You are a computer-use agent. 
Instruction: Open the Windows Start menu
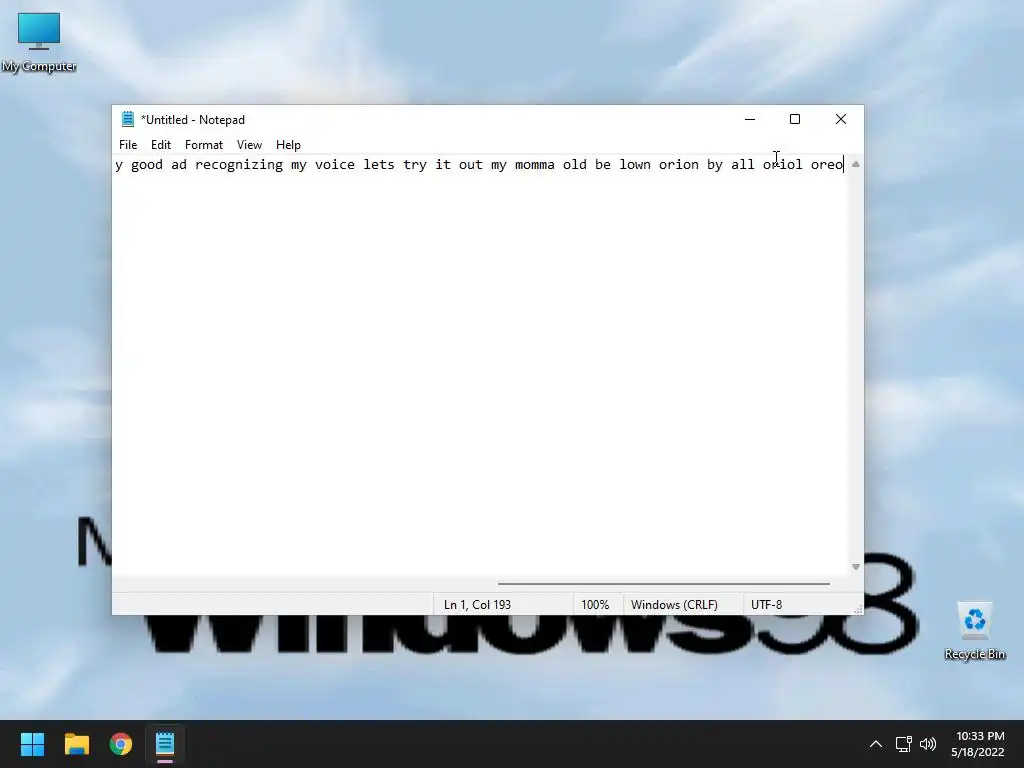coord(32,744)
